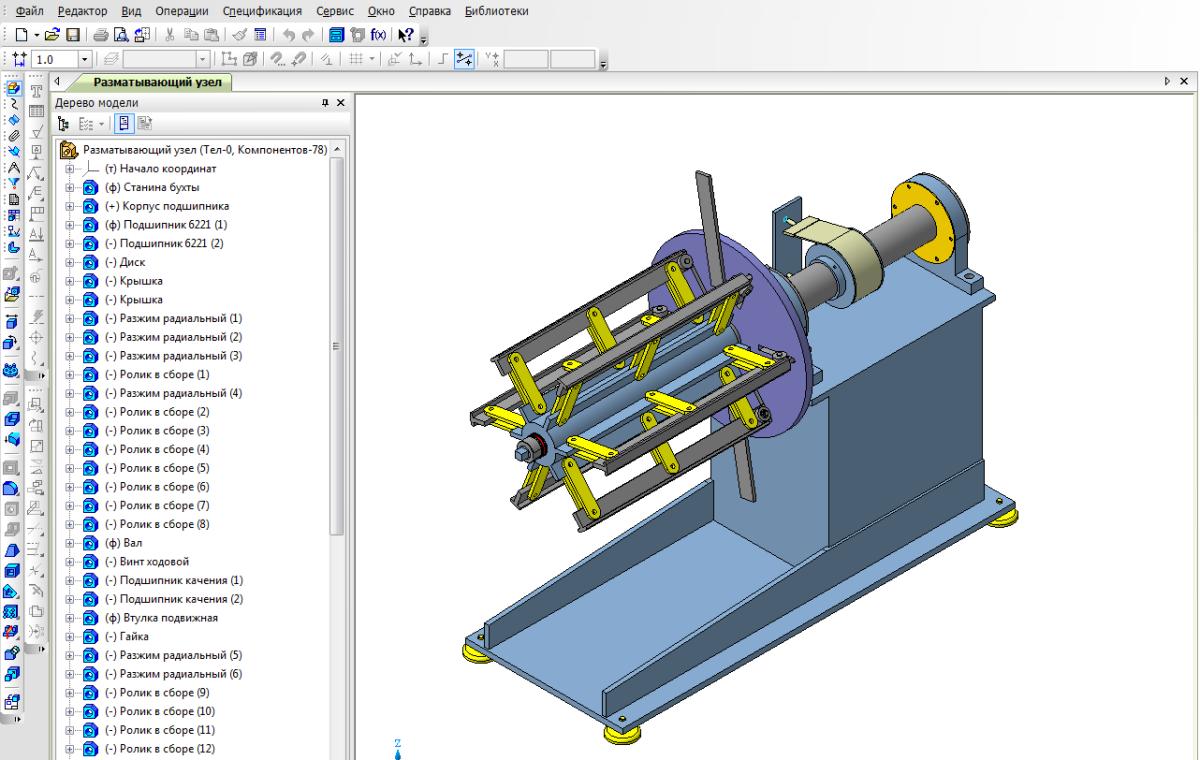Image resolution: width=1200 pixels, height=760 pixels.
Task: Open the Variables f(x) tool
Action: [x=378, y=35]
